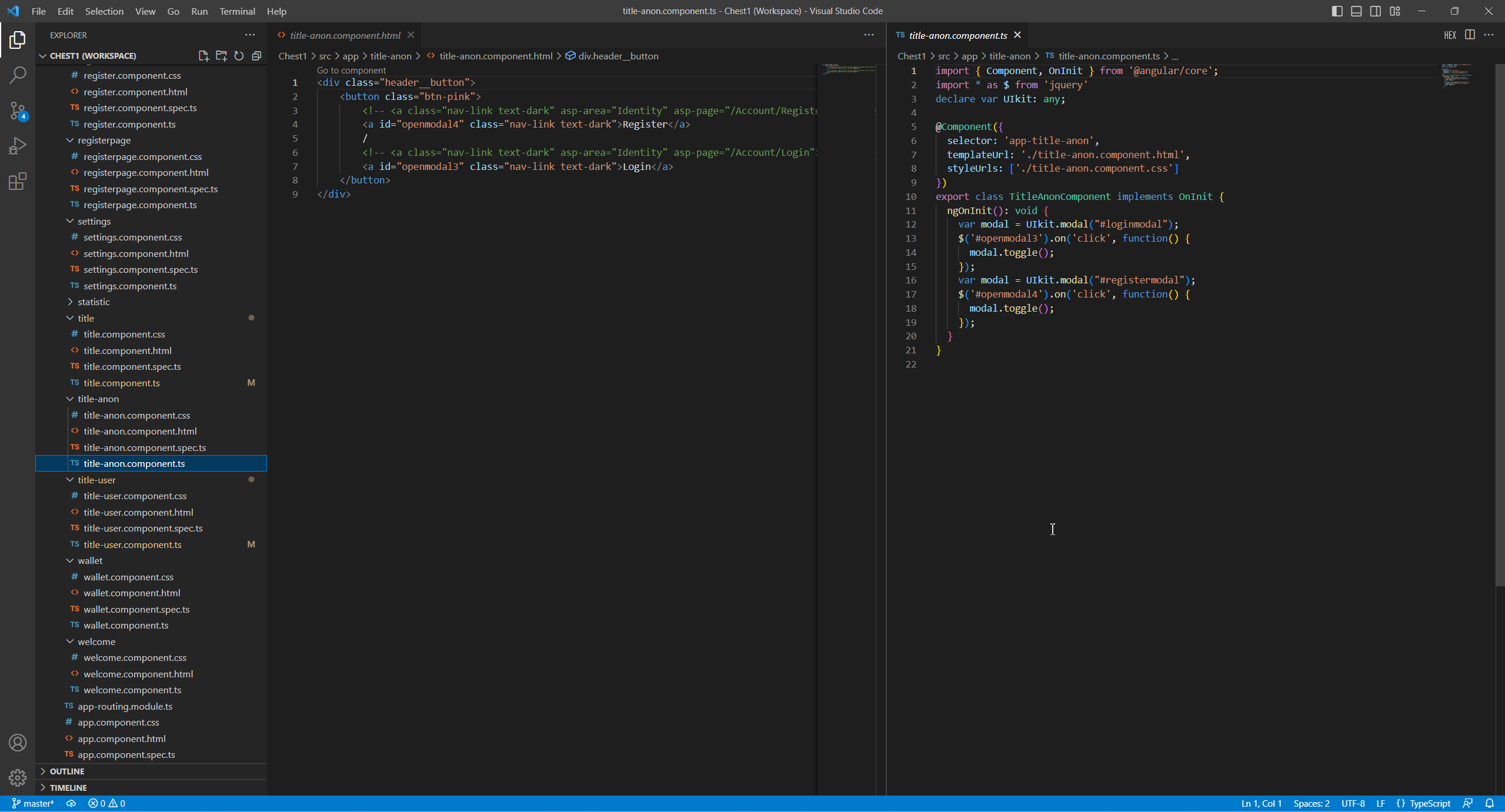
Task: Toggle the secondary side bar visibility
Action: tap(1376, 11)
